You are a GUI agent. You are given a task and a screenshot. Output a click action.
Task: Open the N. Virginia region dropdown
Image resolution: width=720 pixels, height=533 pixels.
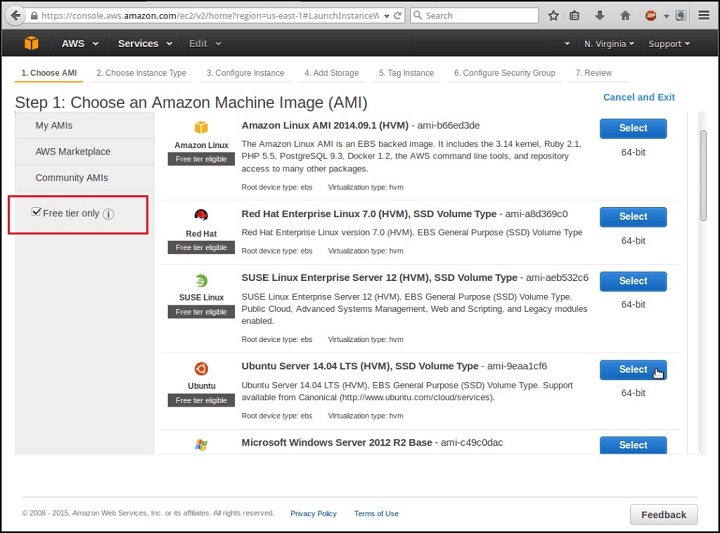click(x=609, y=44)
